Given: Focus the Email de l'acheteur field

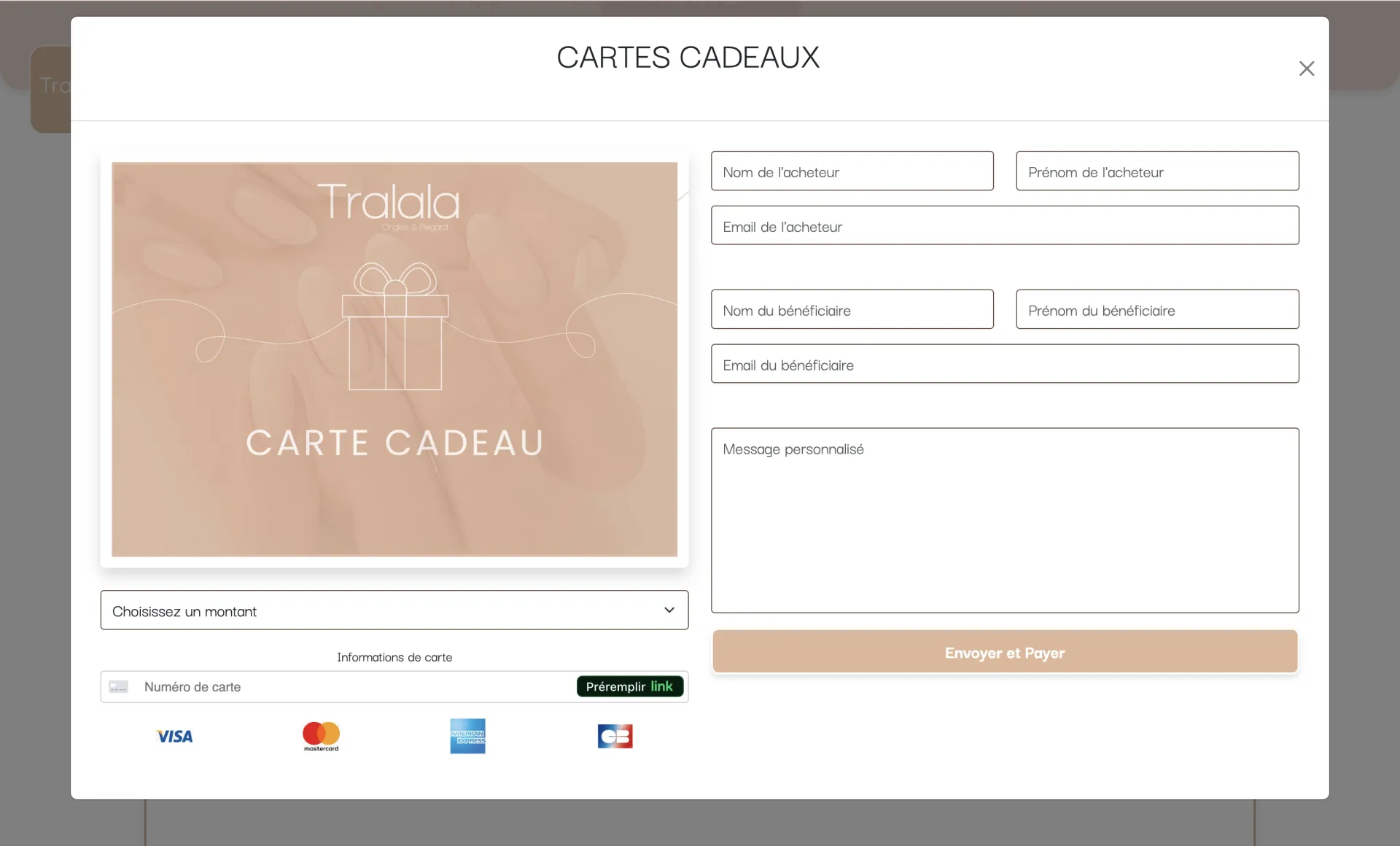Looking at the screenshot, I should (1005, 225).
